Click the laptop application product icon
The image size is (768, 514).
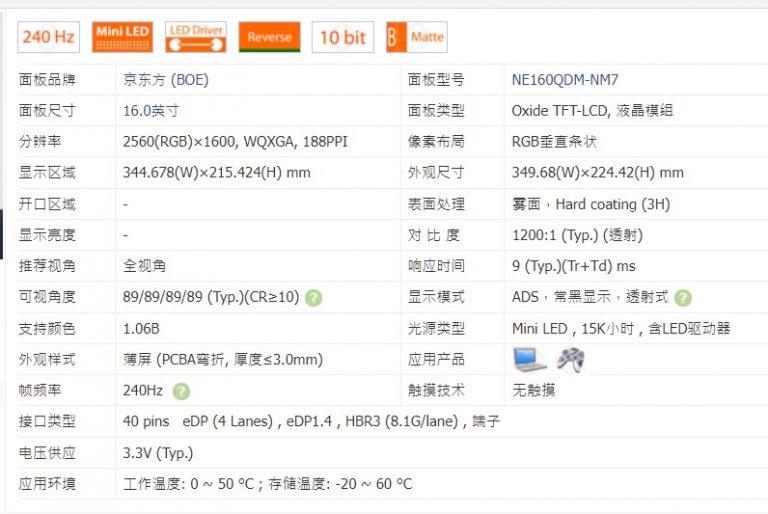(x=529, y=360)
